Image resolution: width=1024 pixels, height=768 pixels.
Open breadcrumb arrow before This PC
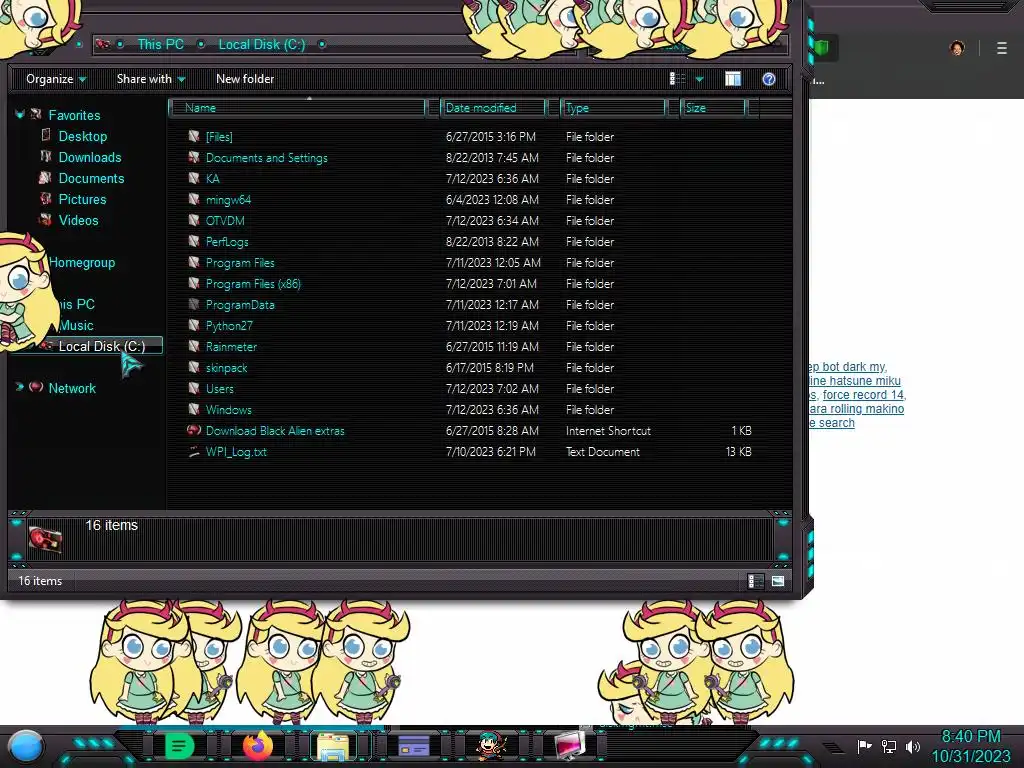pos(120,44)
